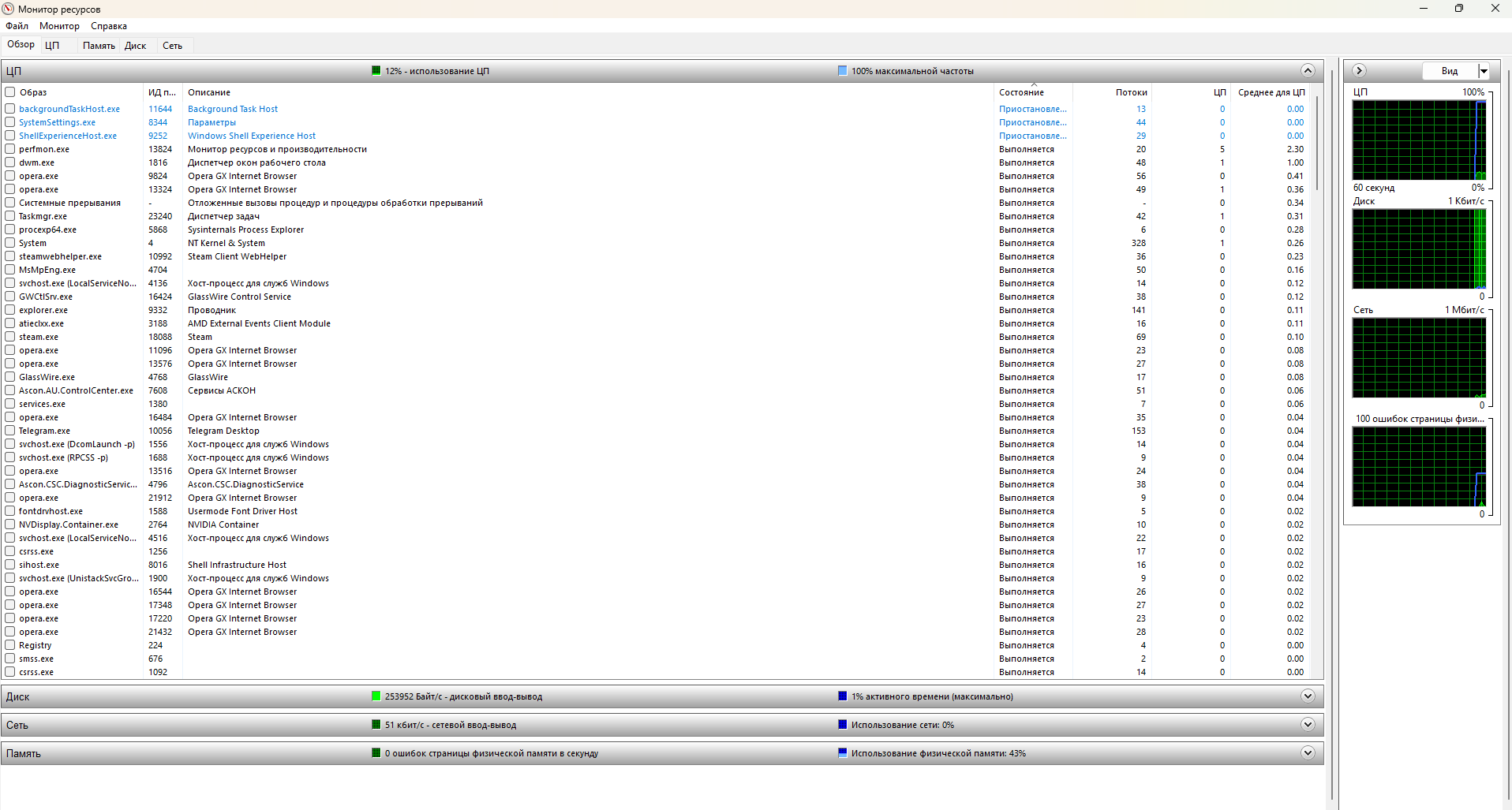Switch to the Память tab
Viewport: 1512px width, 810px height.
[99, 46]
